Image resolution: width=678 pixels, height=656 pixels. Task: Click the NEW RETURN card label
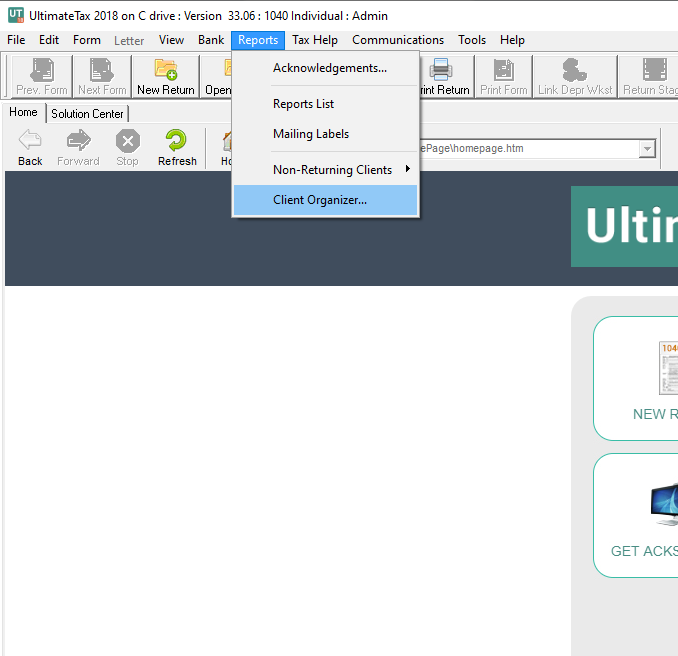coord(655,414)
